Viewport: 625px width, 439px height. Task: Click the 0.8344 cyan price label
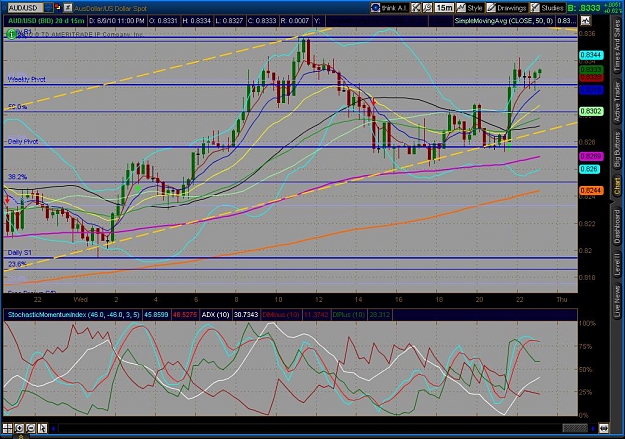(591, 55)
